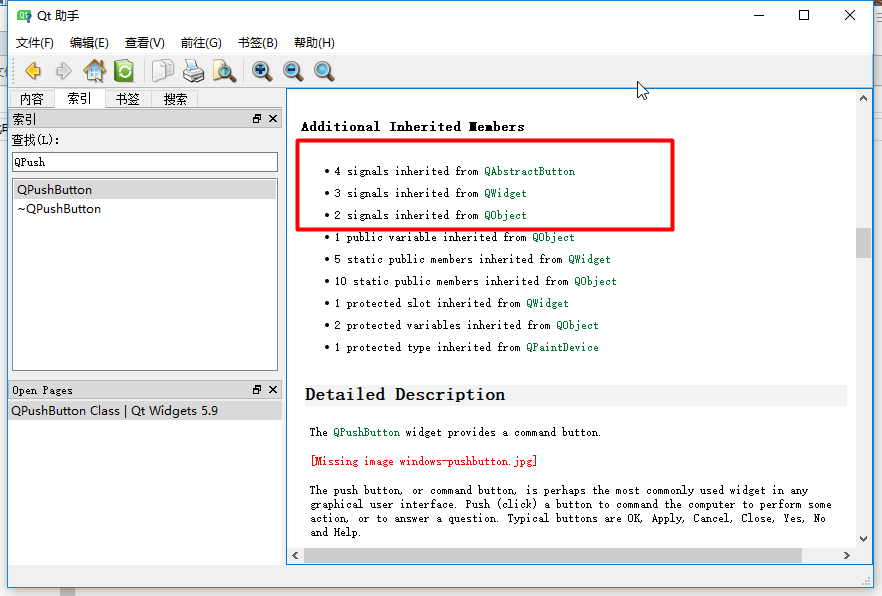882x596 pixels.
Task: Maximize the Qt 助手 window
Action: tap(804, 15)
